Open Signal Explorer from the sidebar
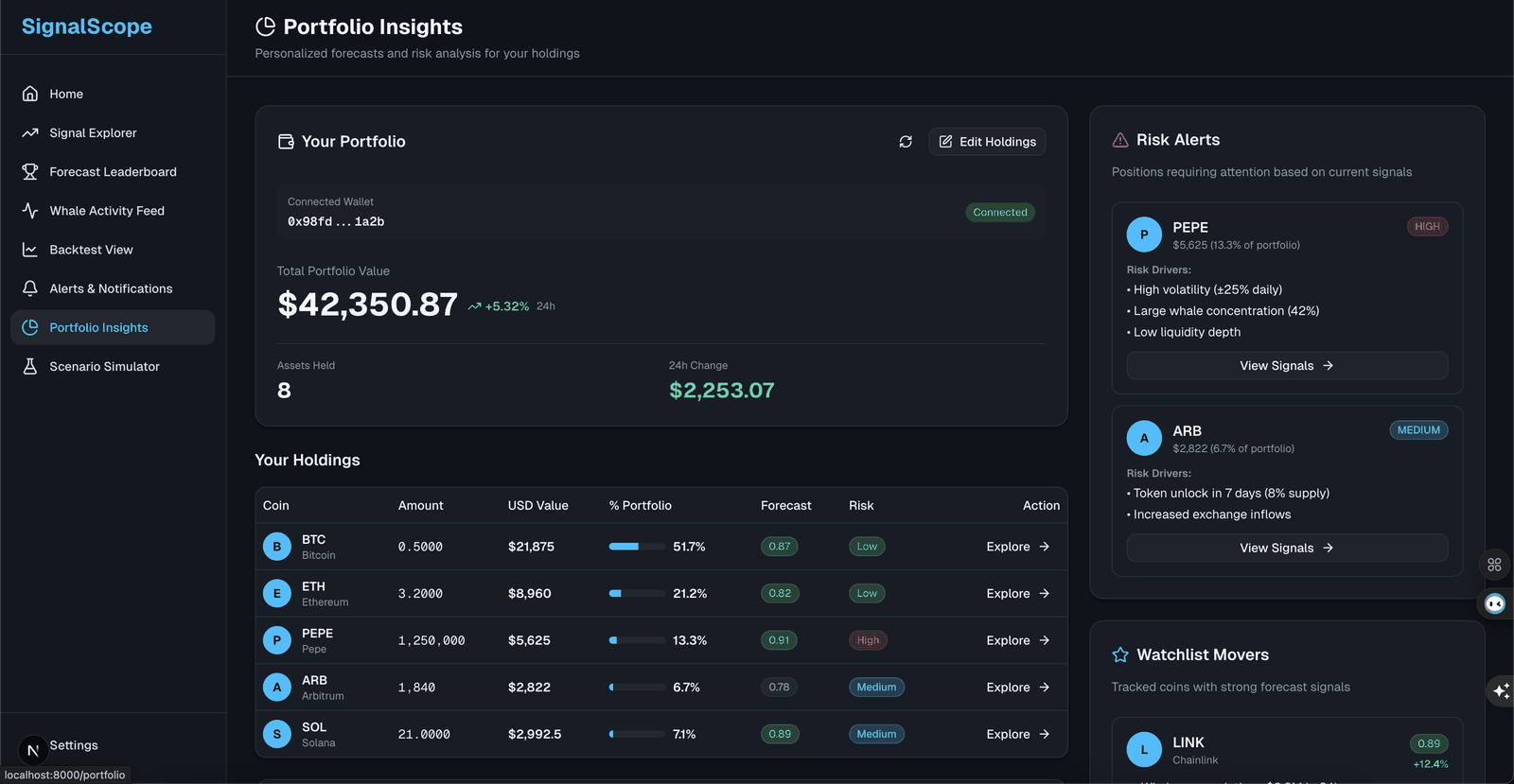Screen dimensions: 1514x784 pos(113,132)
